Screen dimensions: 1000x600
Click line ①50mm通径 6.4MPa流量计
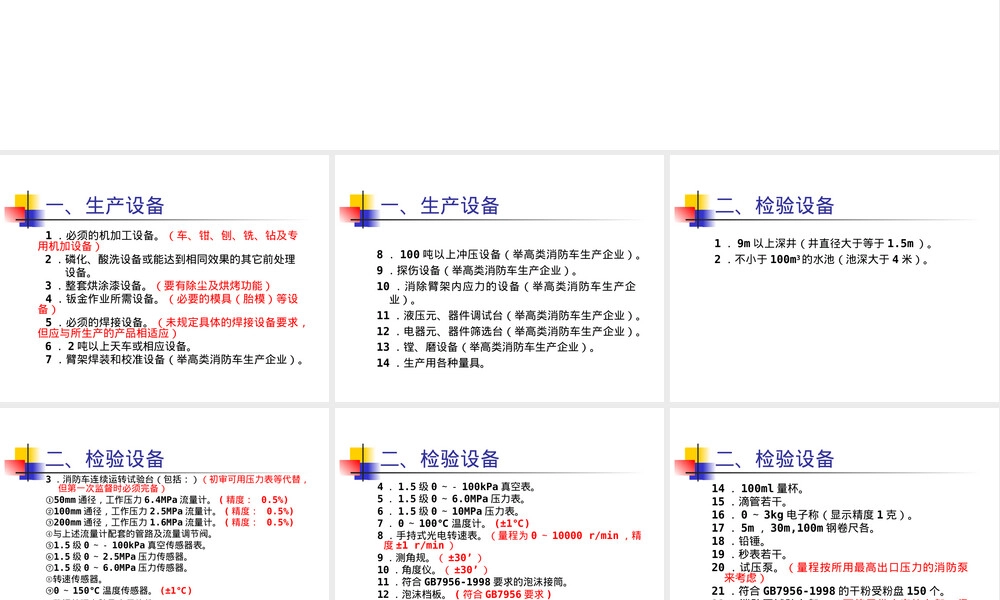point(167,500)
